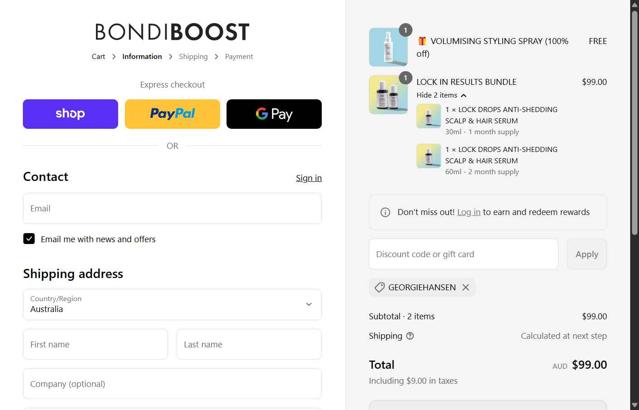Go back to Cart breadcrumb
Screen dimensions: 639x410
[x=98, y=56]
